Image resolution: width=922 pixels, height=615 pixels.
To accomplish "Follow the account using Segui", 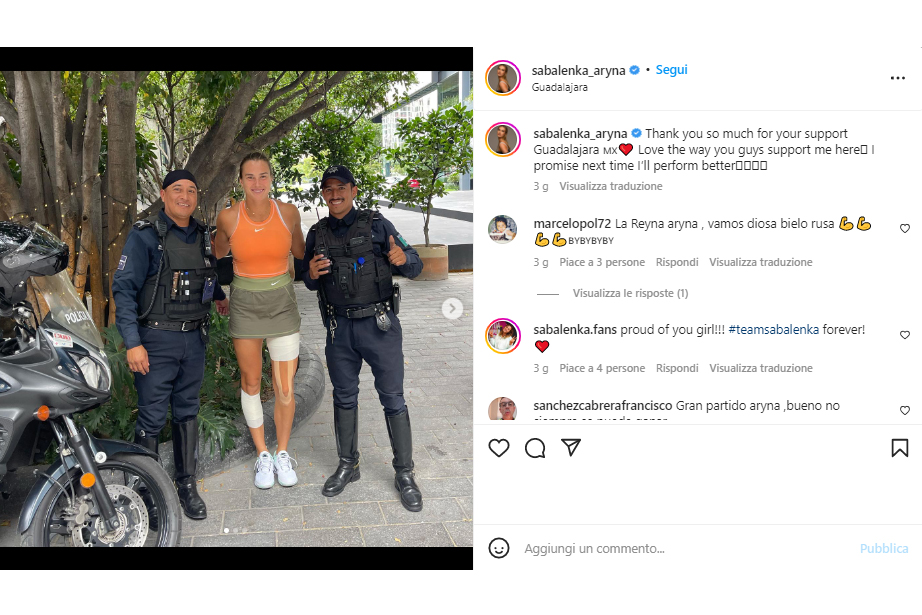I will (672, 70).
